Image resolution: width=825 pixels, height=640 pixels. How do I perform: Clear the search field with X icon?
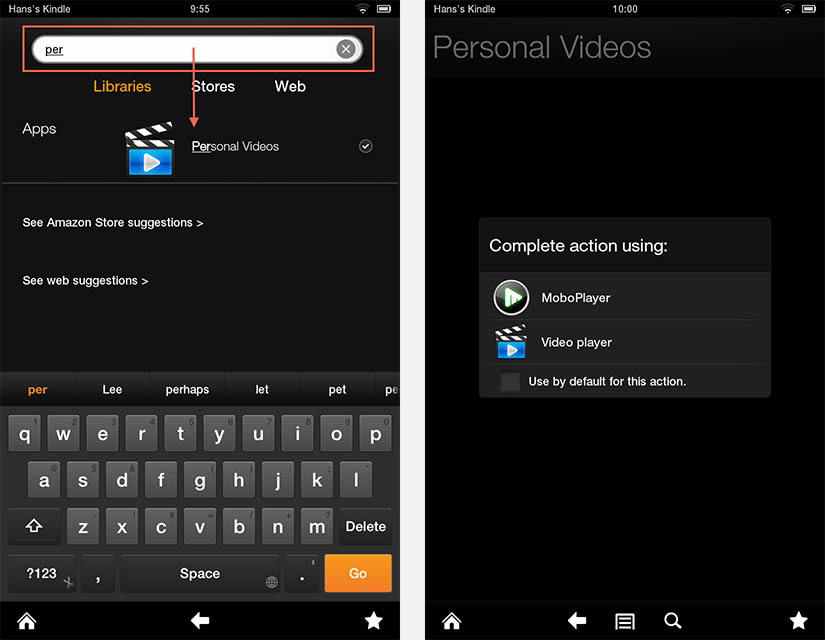346,49
